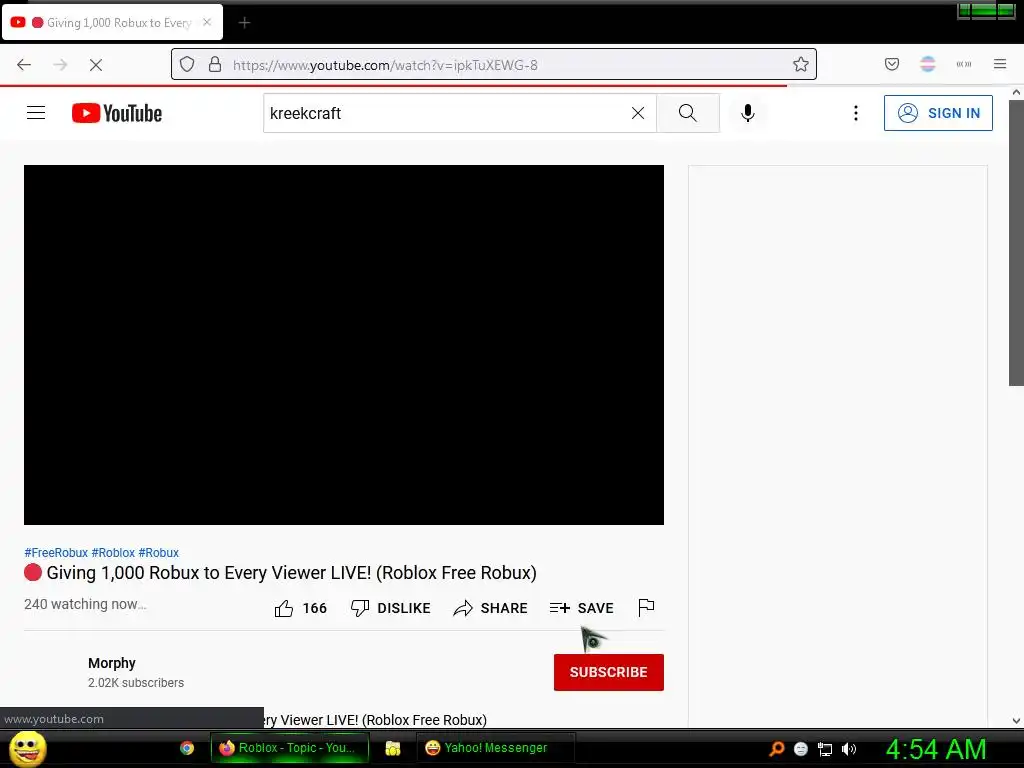Open a new browser tab
The width and height of the screenshot is (1024, 768).
(x=244, y=23)
